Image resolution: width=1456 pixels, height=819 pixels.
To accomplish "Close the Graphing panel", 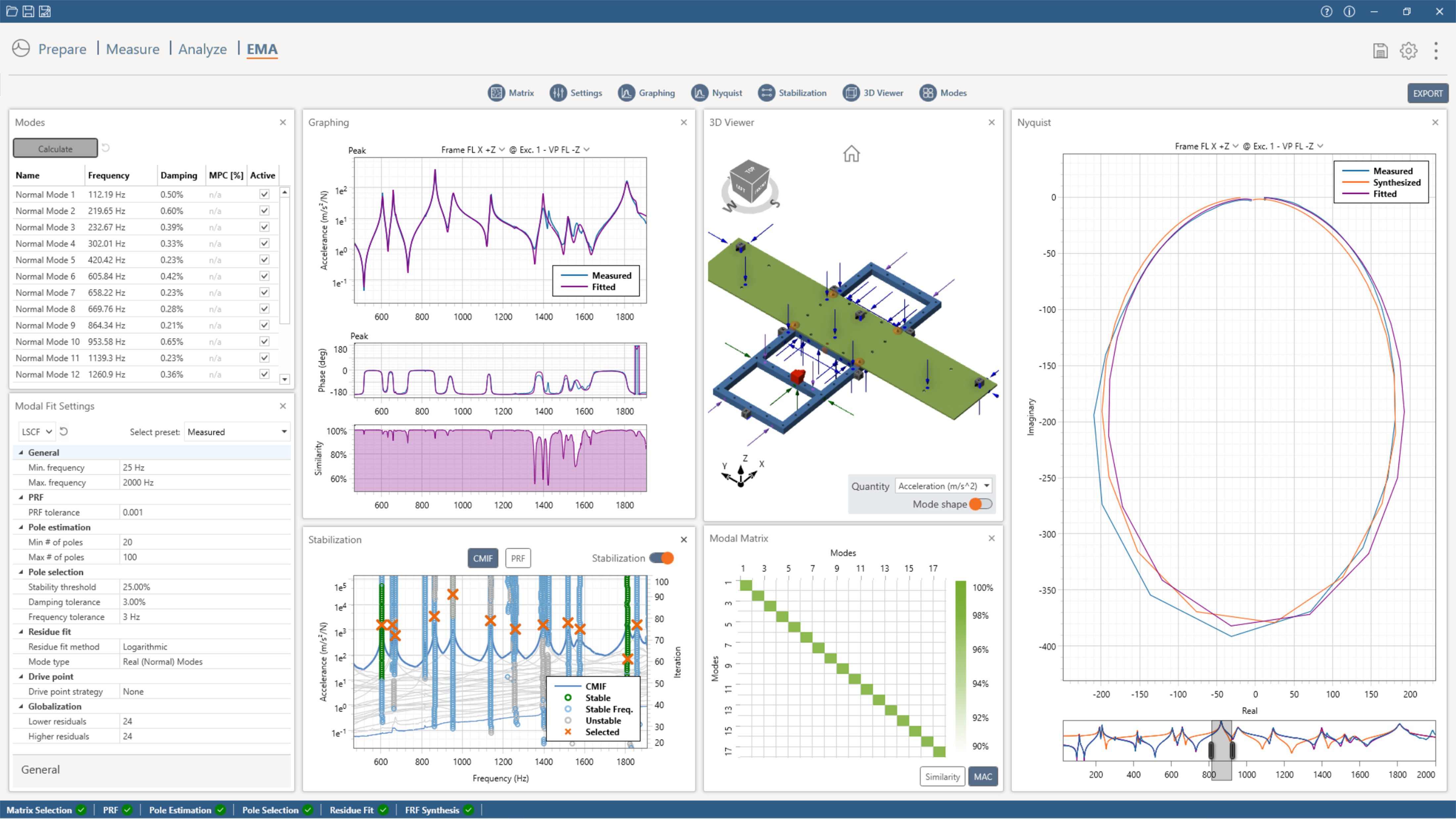I will pyautogui.click(x=684, y=122).
